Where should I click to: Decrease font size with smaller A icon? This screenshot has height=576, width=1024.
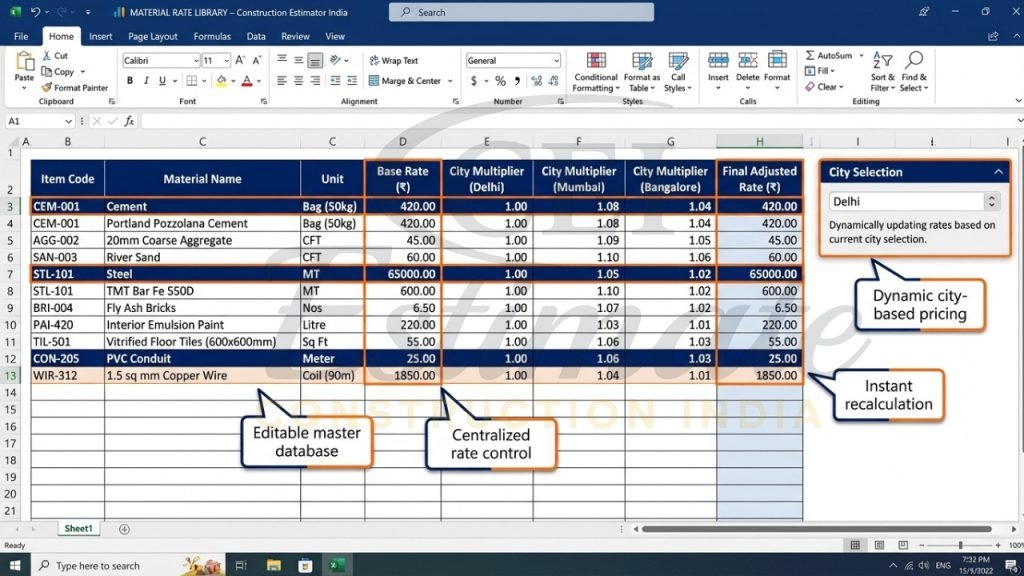tap(257, 60)
